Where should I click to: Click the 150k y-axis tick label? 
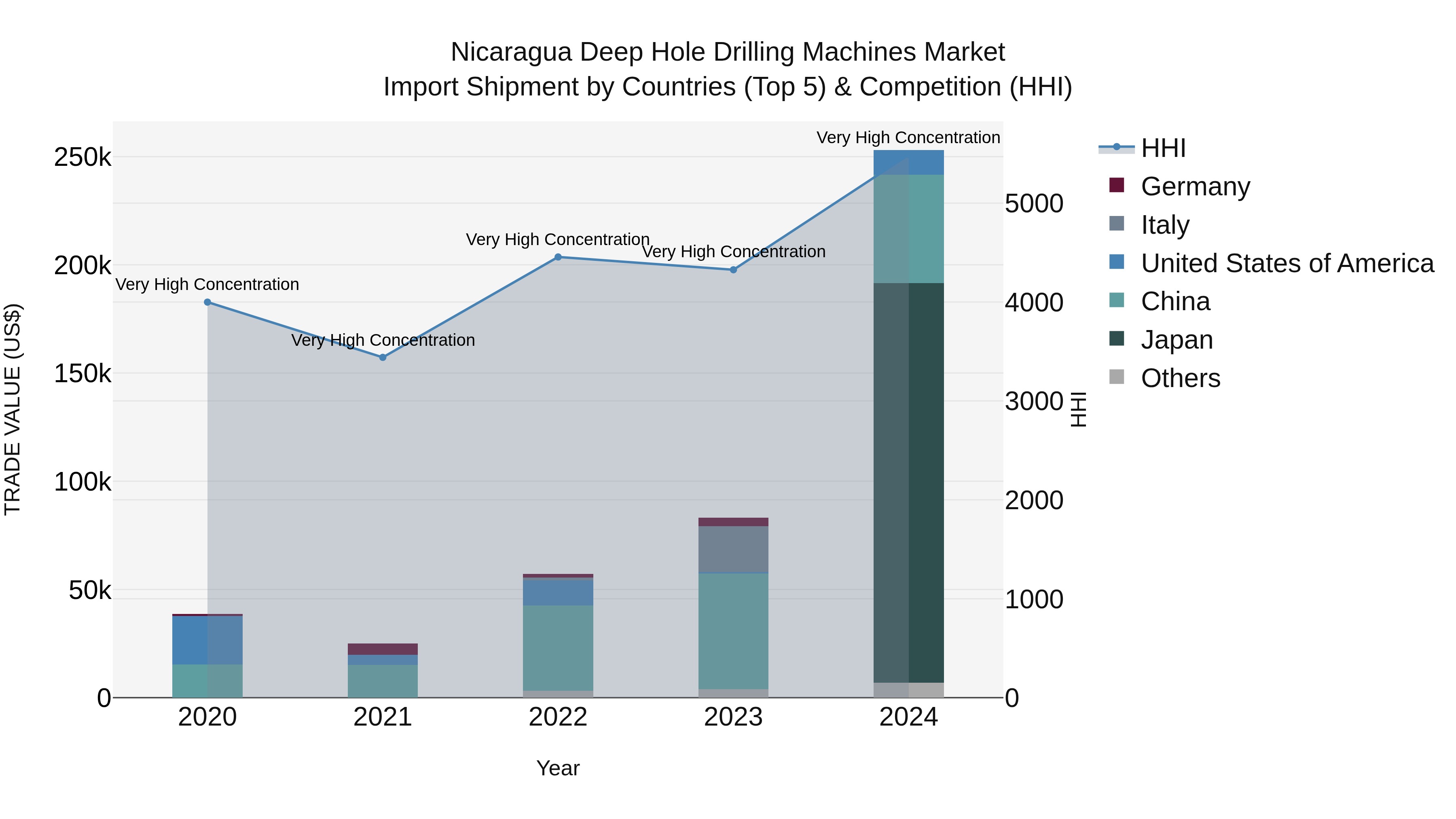[x=83, y=374]
